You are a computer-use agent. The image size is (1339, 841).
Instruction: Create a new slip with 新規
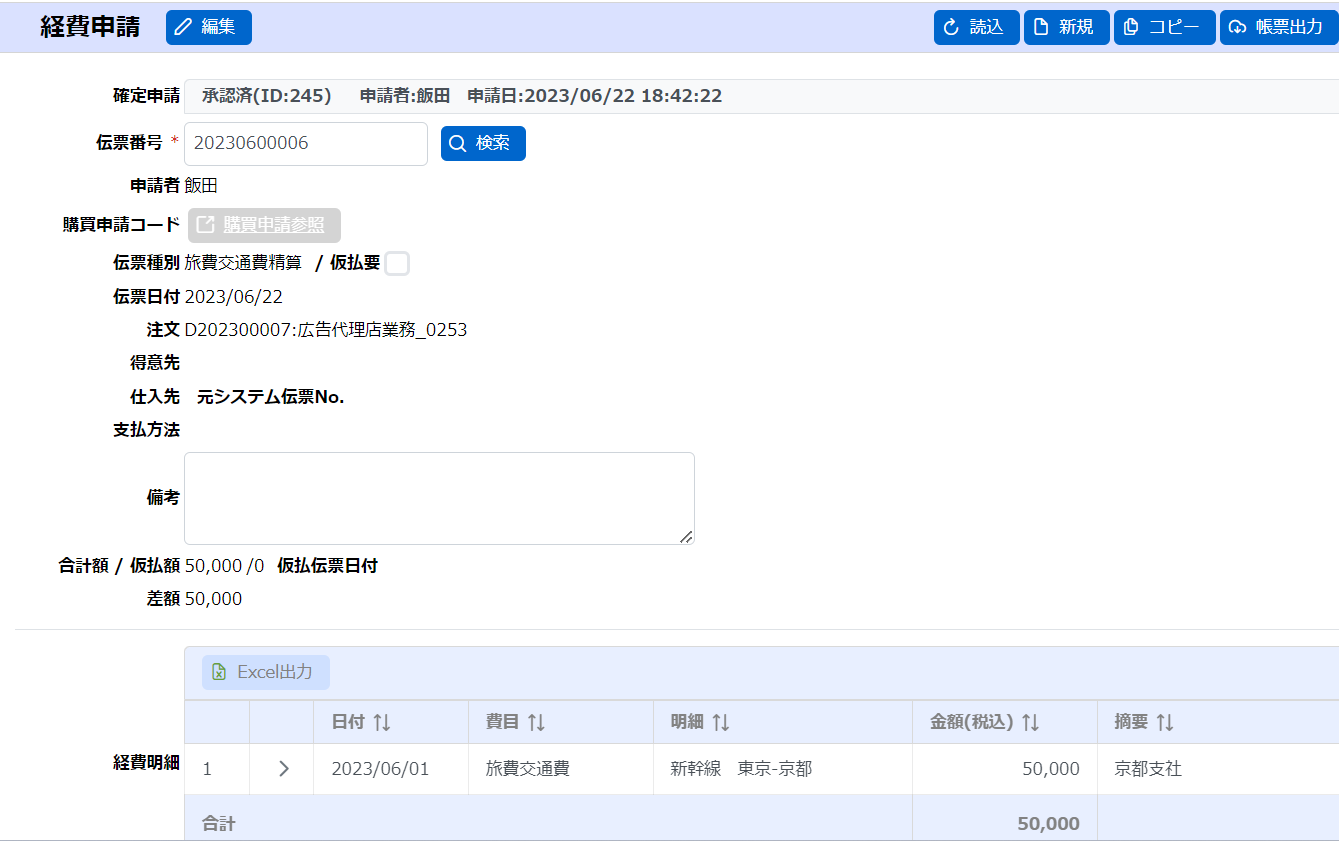[x=1066, y=27]
